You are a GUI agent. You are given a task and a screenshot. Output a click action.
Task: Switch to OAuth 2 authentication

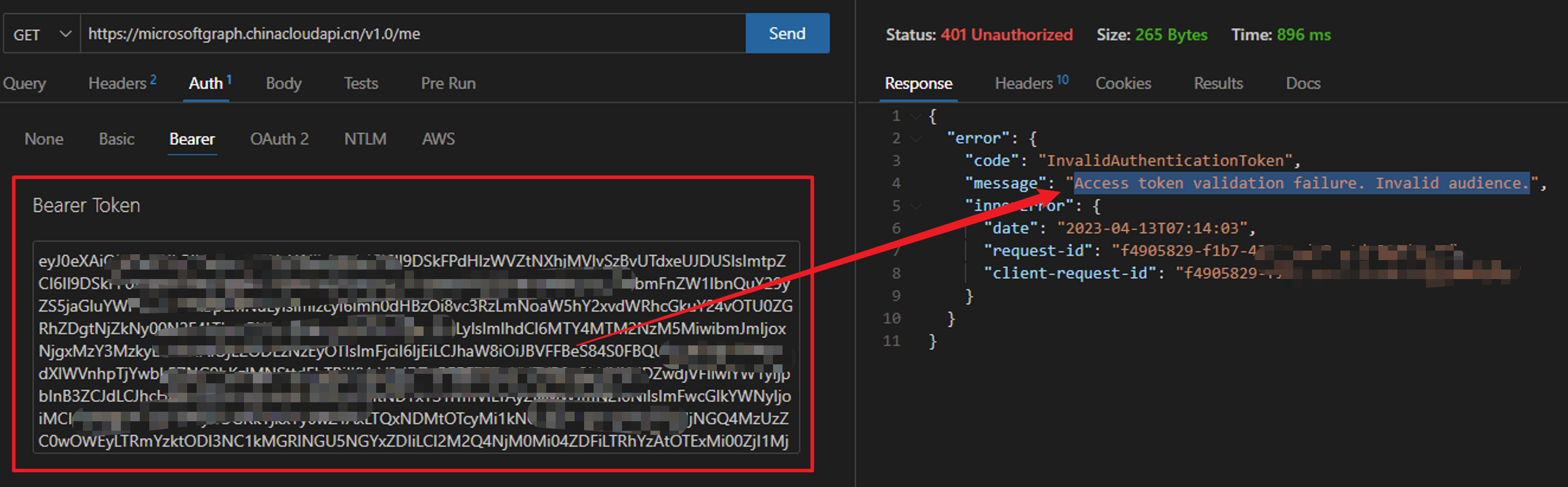tap(279, 139)
